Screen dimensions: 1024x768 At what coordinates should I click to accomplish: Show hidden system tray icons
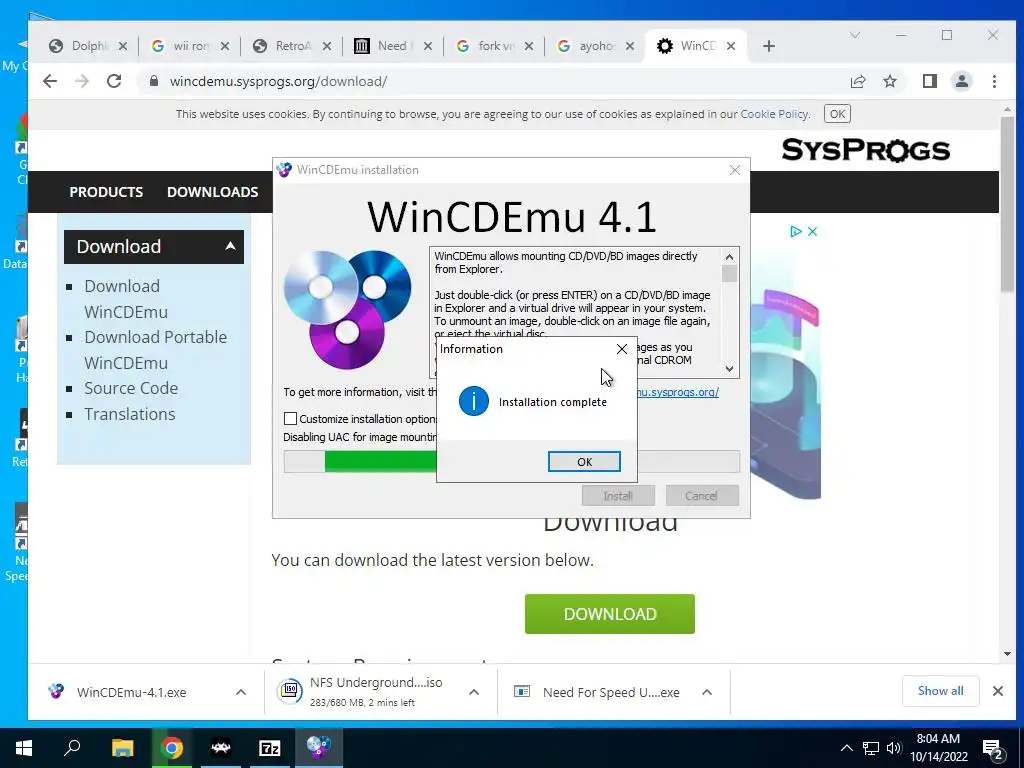pos(846,748)
